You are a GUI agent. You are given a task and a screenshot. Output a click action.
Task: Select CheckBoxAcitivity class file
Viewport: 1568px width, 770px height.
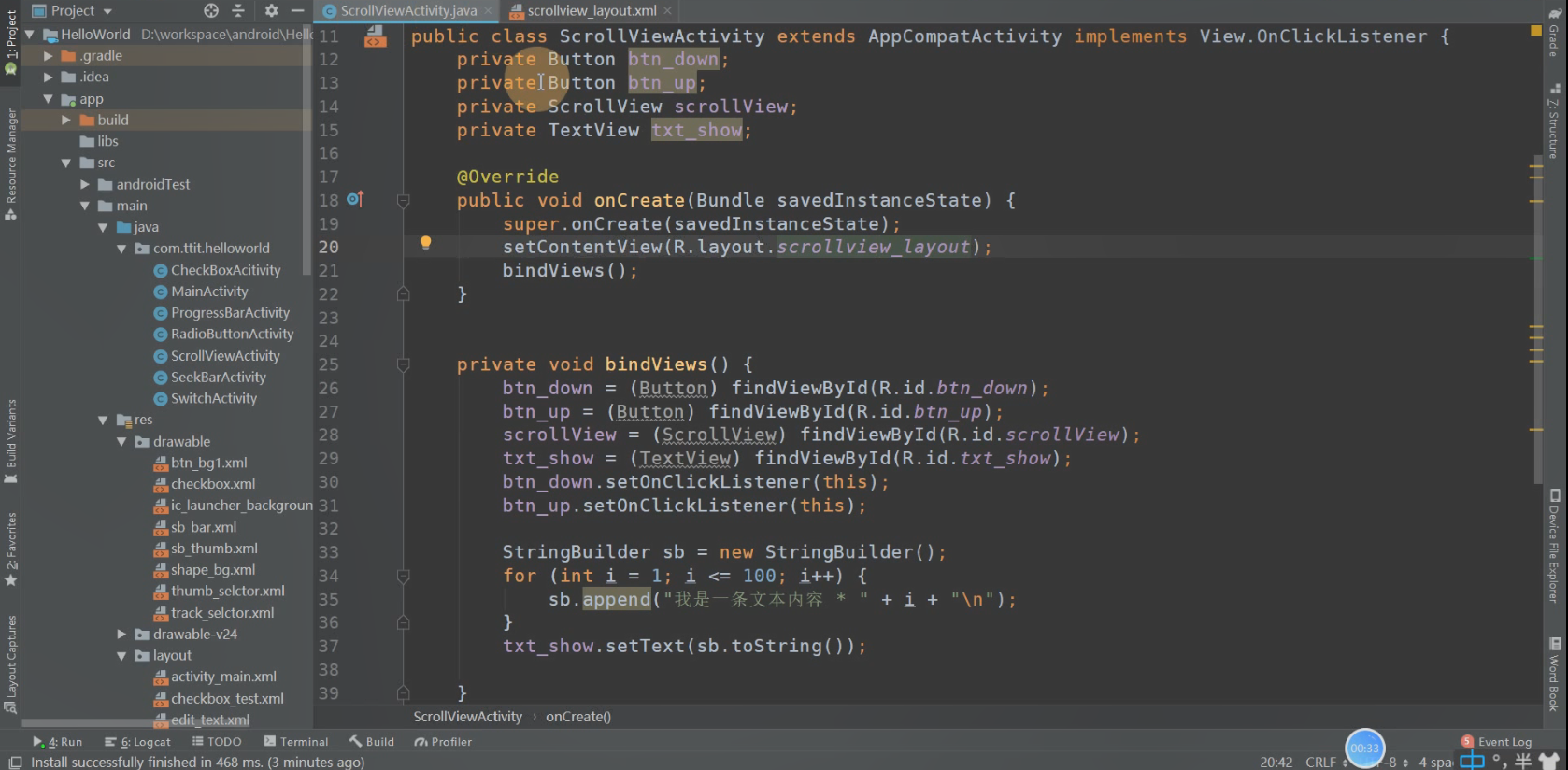[217, 270]
